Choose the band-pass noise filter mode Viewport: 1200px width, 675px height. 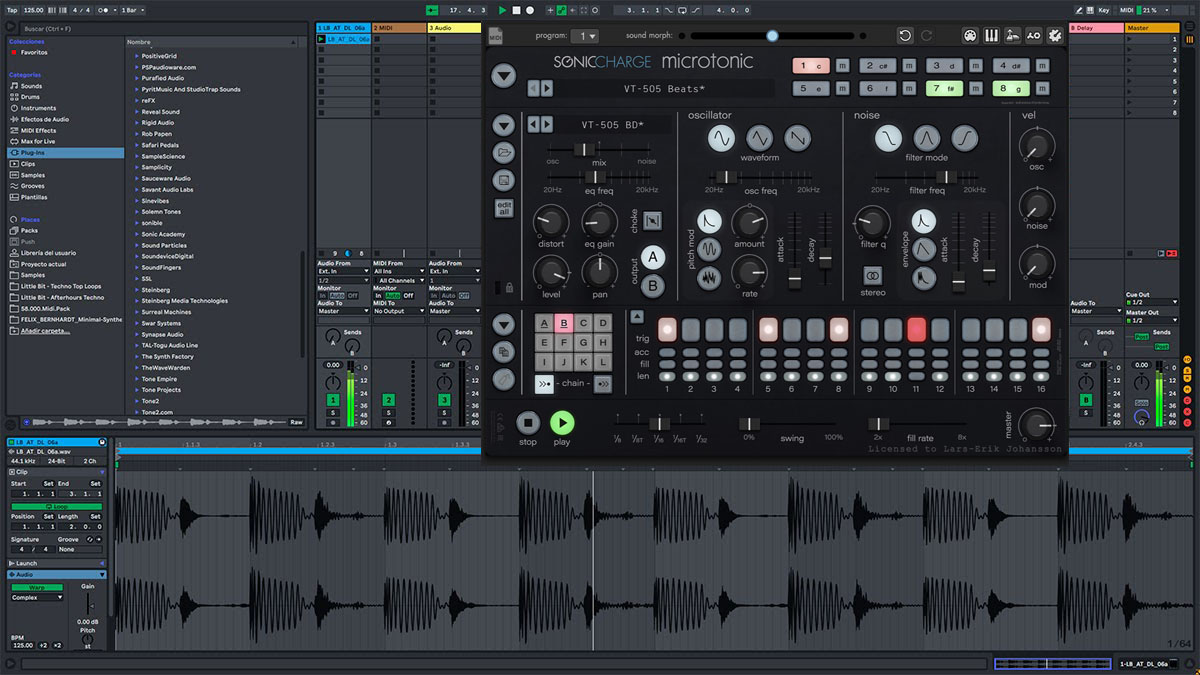click(x=927, y=138)
